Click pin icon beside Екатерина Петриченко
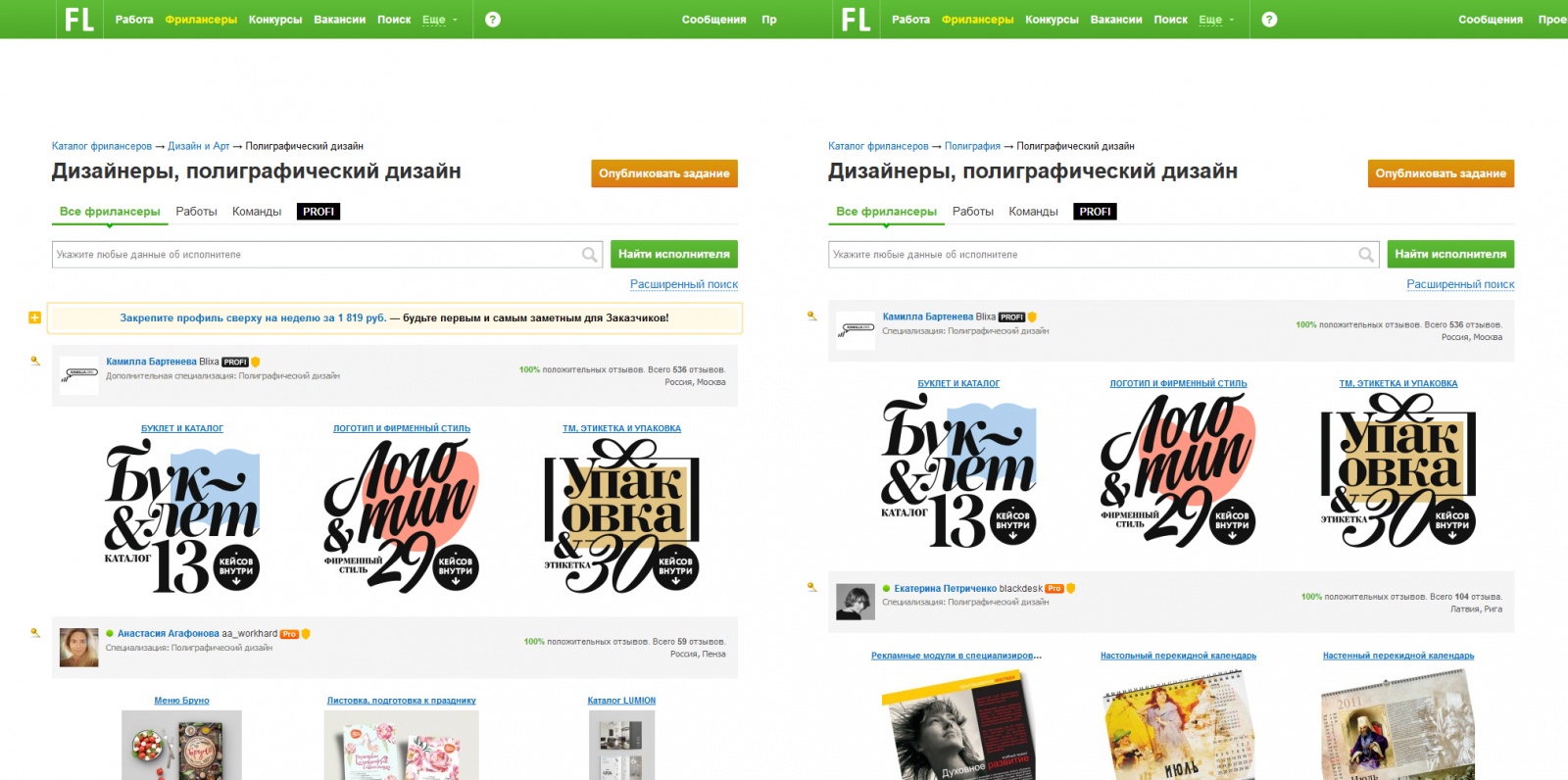Image resolution: width=1568 pixels, height=780 pixels. (811, 587)
